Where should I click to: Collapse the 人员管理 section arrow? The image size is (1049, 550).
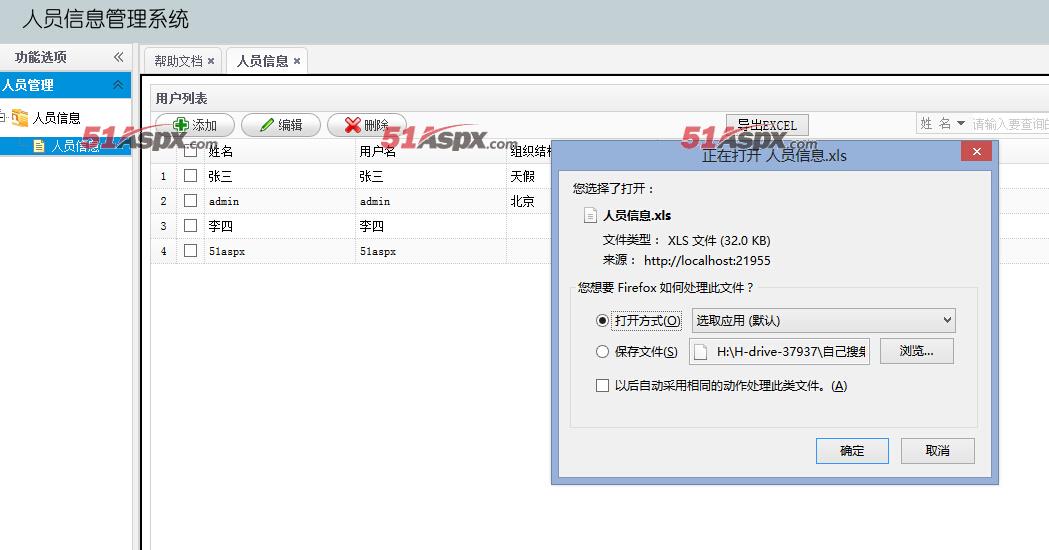click(118, 85)
